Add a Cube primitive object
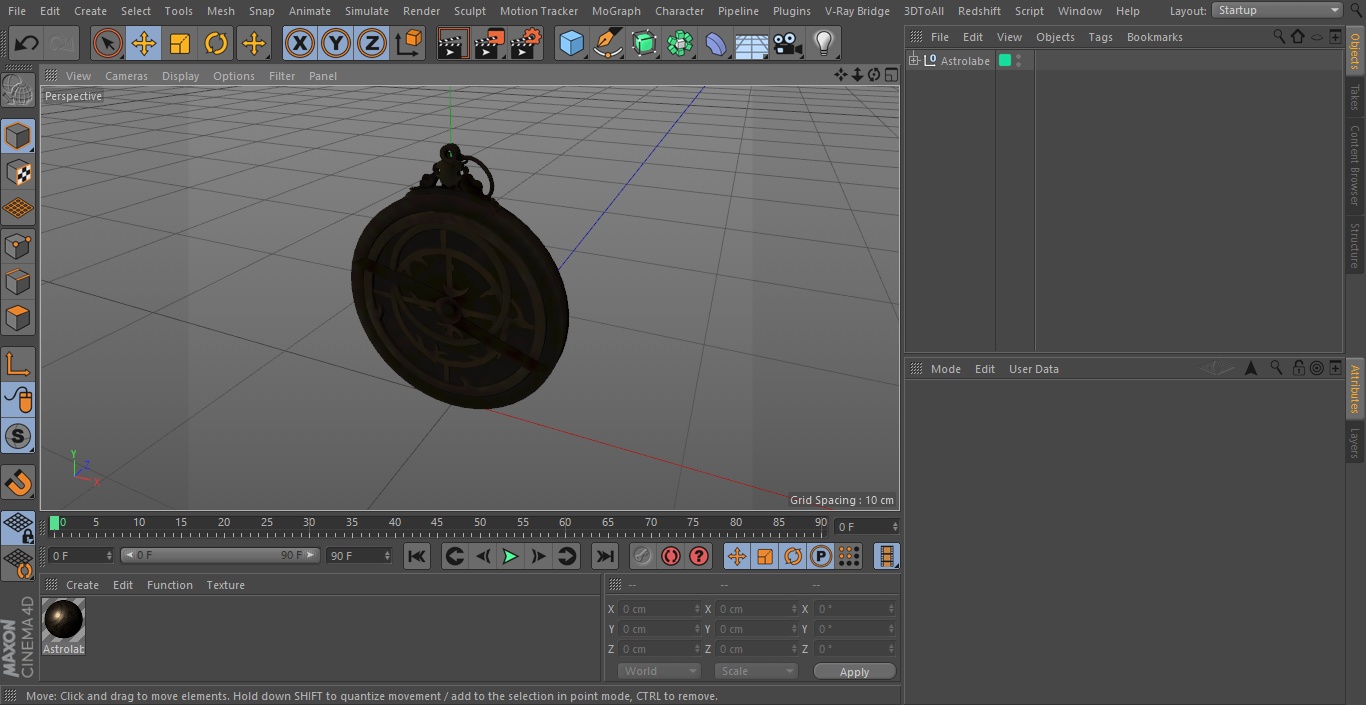 pyautogui.click(x=572, y=43)
